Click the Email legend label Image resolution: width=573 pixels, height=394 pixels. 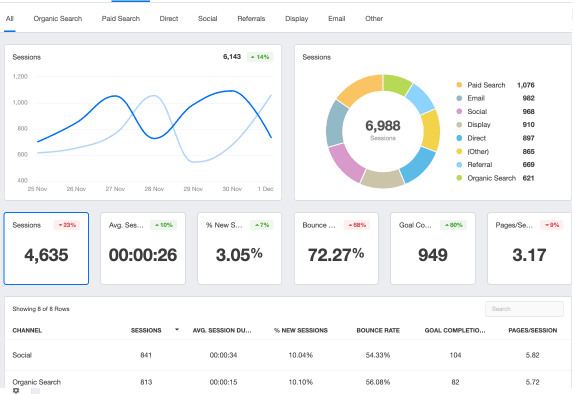click(x=476, y=98)
